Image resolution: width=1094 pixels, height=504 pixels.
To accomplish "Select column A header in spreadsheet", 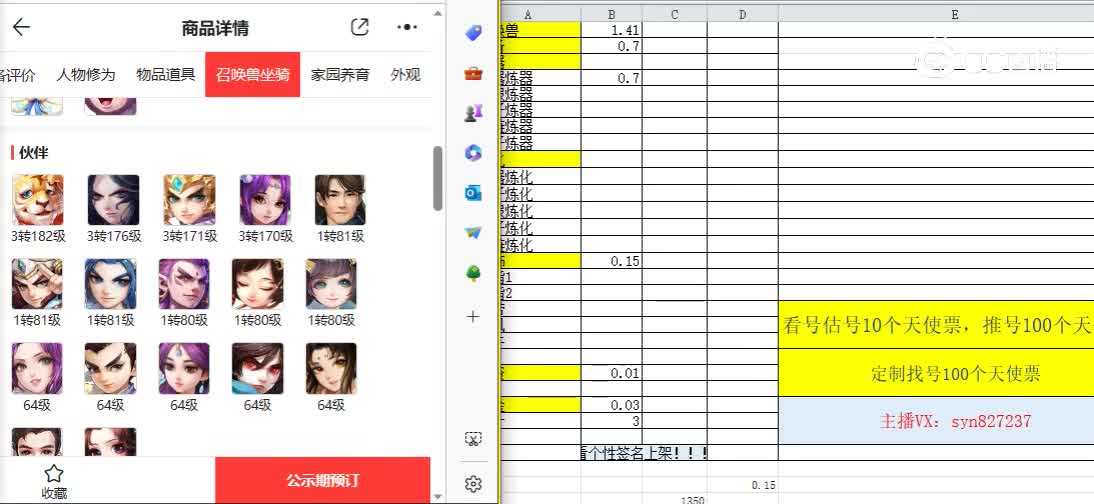I will pyautogui.click(x=541, y=14).
